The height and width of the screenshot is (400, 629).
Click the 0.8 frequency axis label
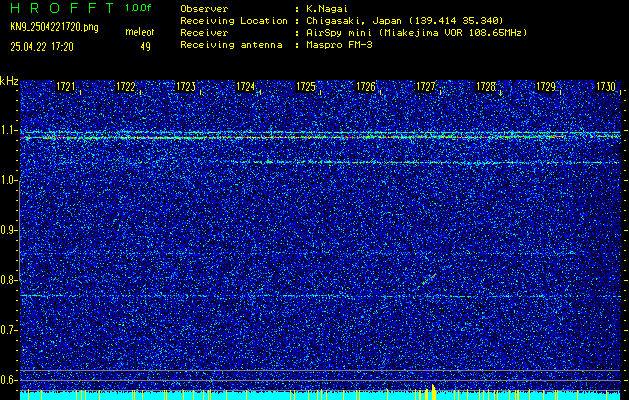coord(9,280)
